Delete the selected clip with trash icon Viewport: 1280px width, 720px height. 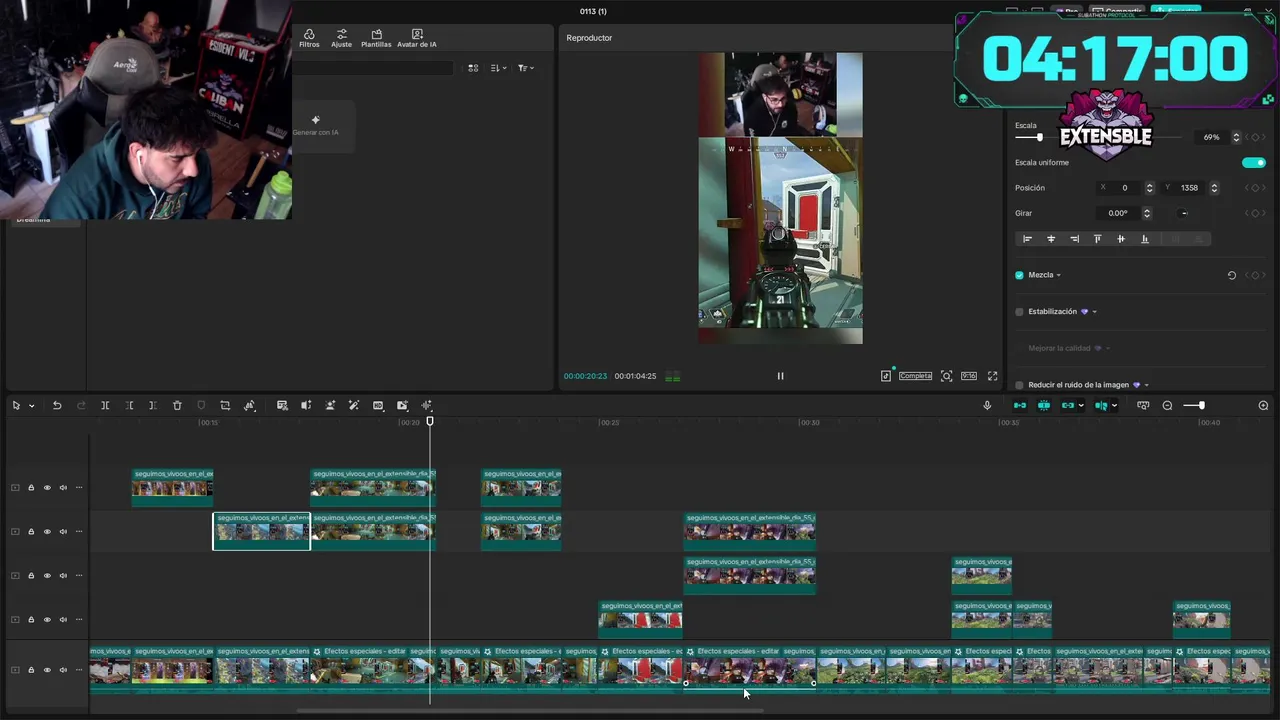point(177,405)
